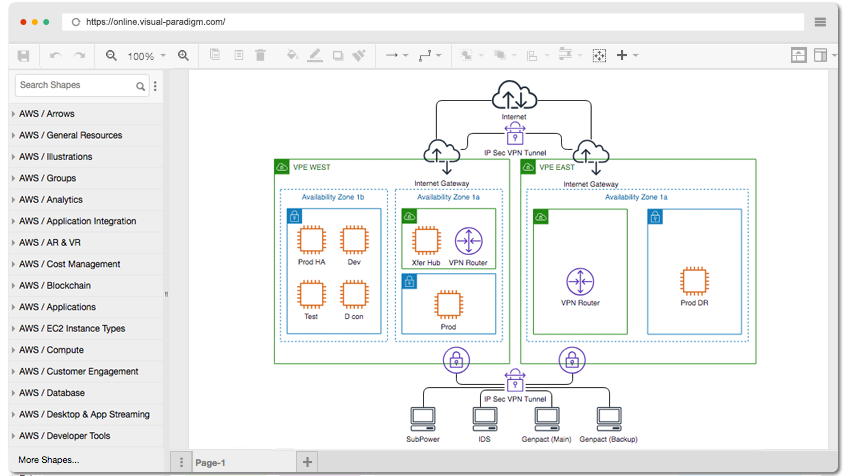Select the VPE EAST label
Screen dimensions: 848x476
point(556,168)
